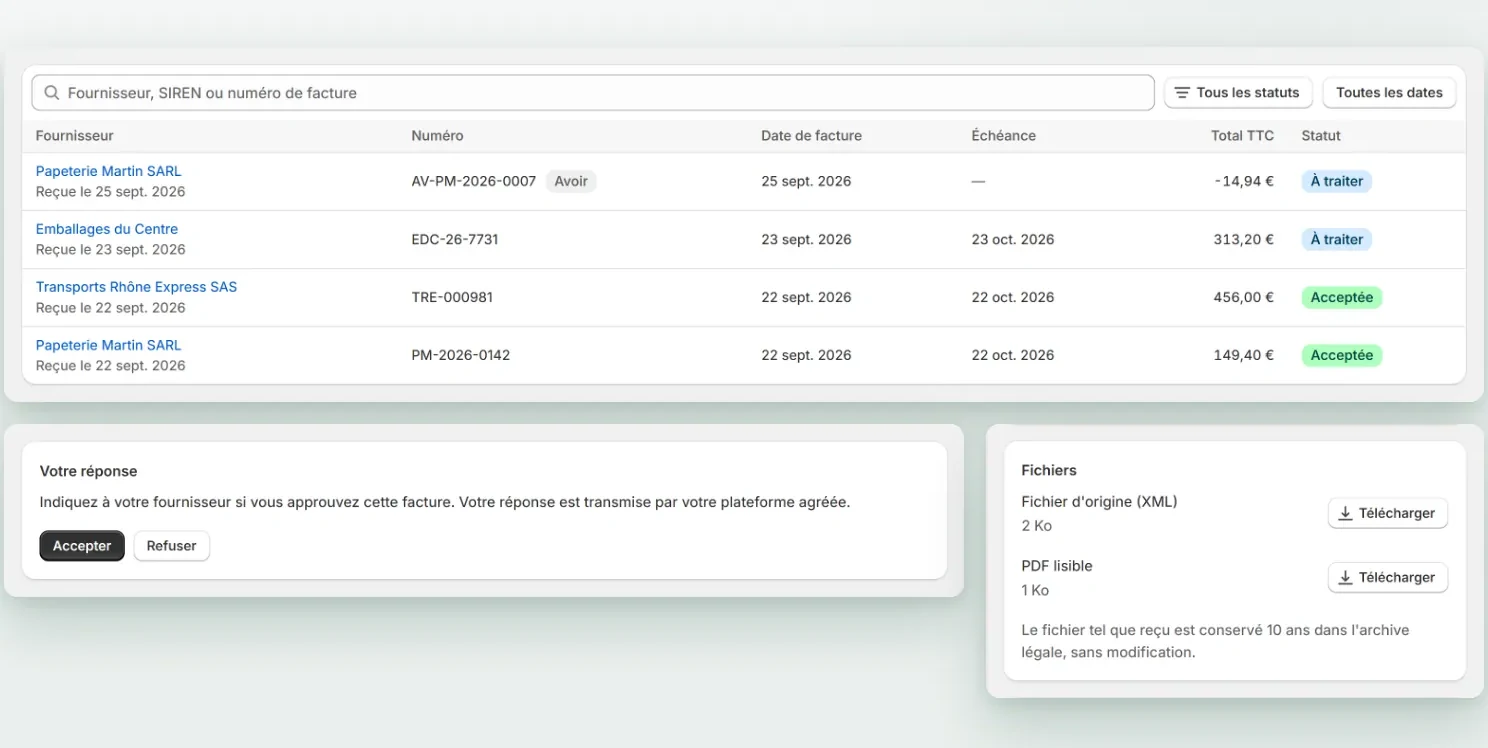Open Papeterie Martin SARL on the AV-PM-2026-0007 row
Screen dimensions: 1488x748
click(109, 171)
